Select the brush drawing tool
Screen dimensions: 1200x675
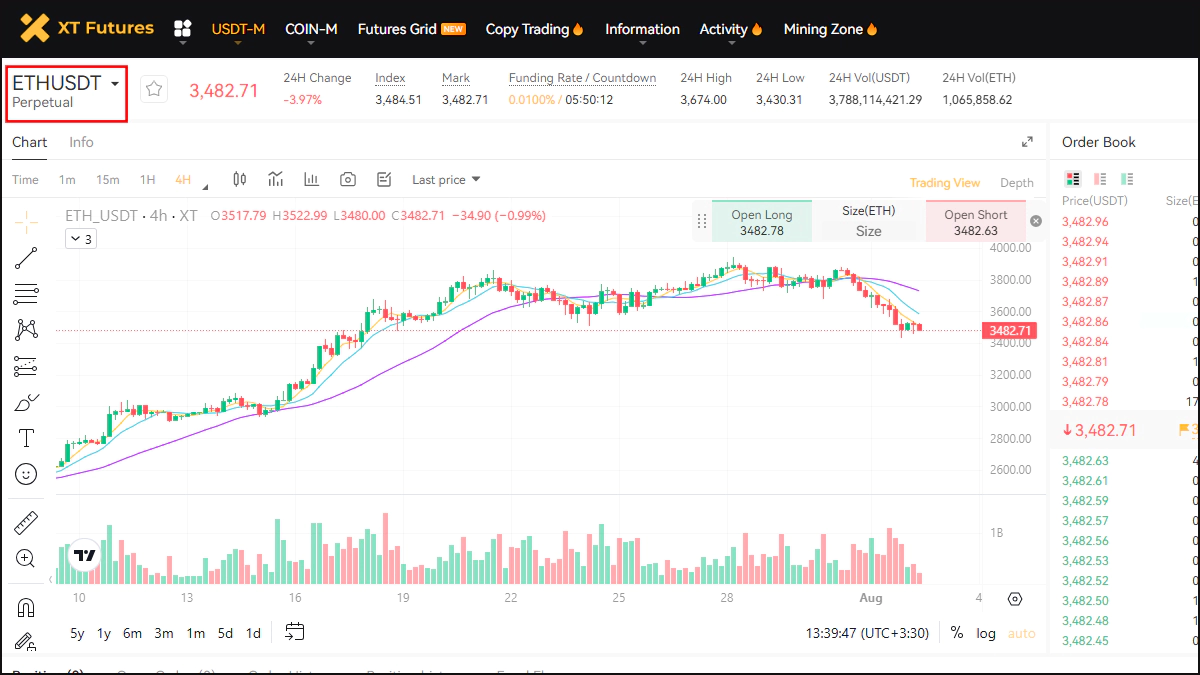click(26, 402)
